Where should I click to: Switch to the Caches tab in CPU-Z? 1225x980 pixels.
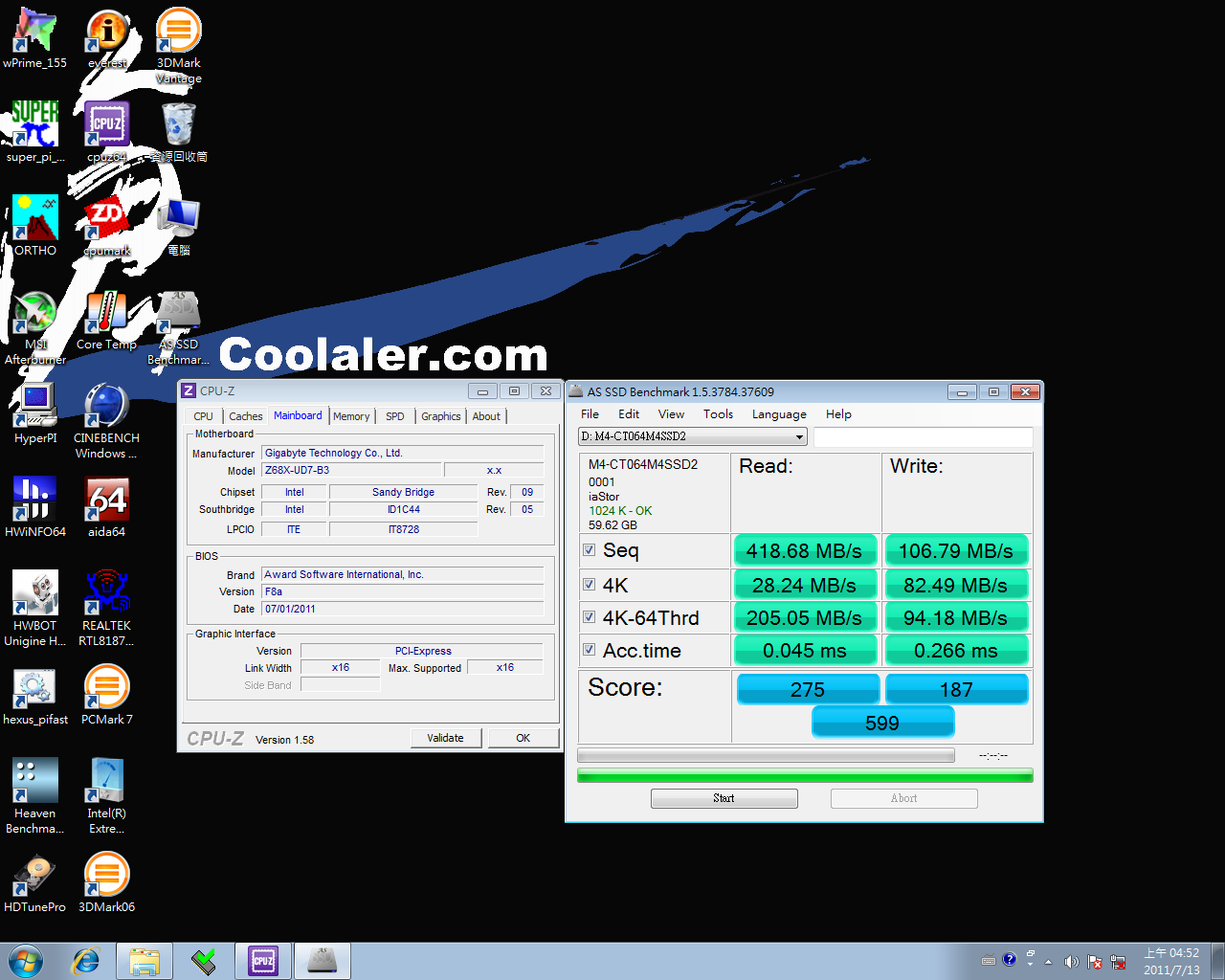pos(245,416)
